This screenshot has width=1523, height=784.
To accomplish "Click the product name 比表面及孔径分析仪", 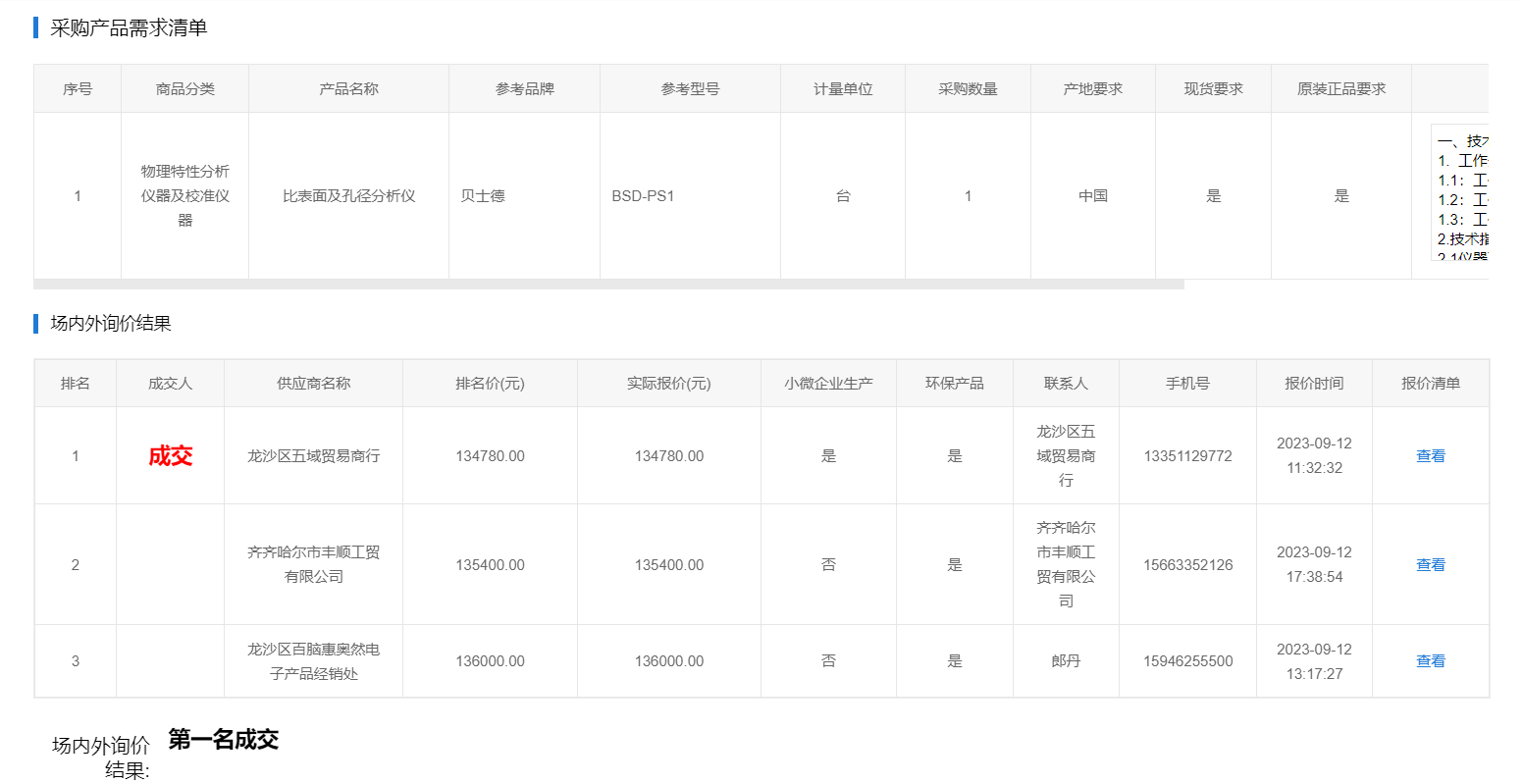I will 348,196.
